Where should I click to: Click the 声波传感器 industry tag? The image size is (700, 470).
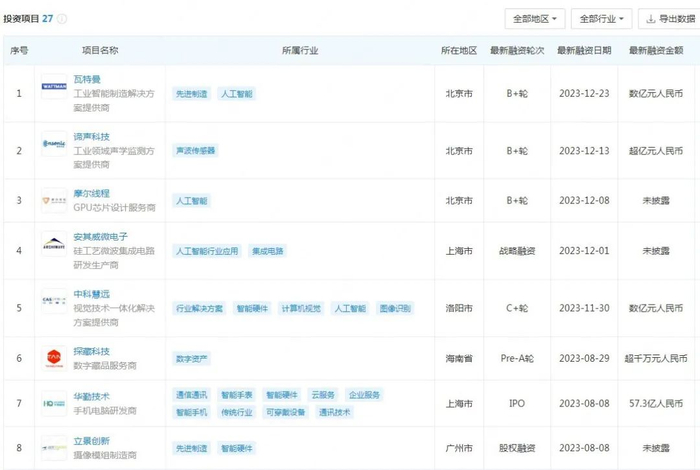tap(196, 150)
